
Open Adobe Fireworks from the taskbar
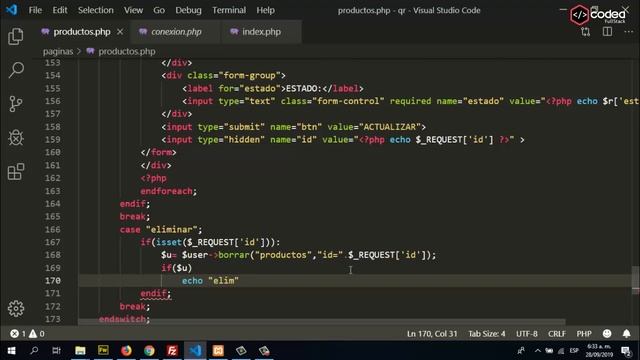(x=103, y=351)
